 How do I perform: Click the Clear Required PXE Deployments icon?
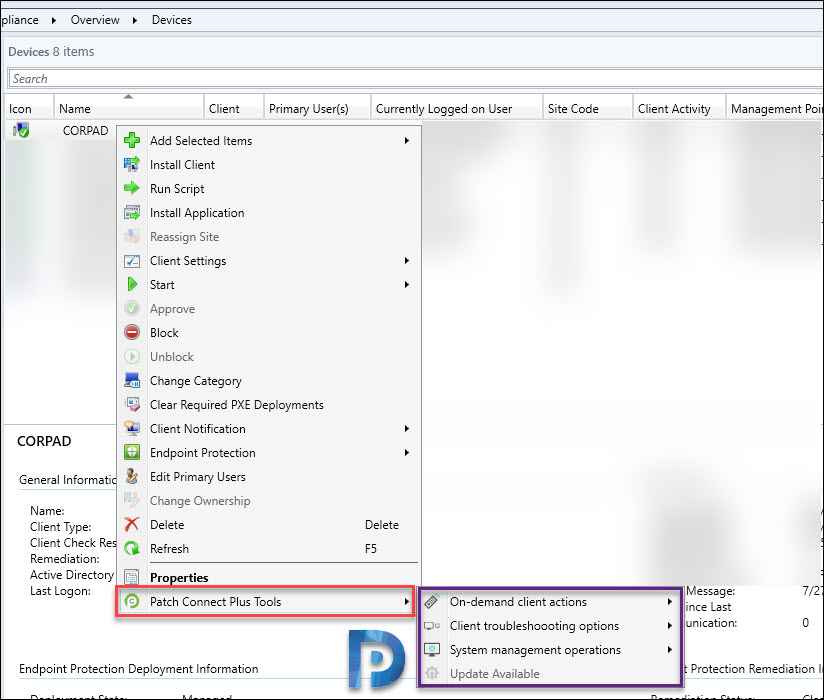[x=132, y=404]
